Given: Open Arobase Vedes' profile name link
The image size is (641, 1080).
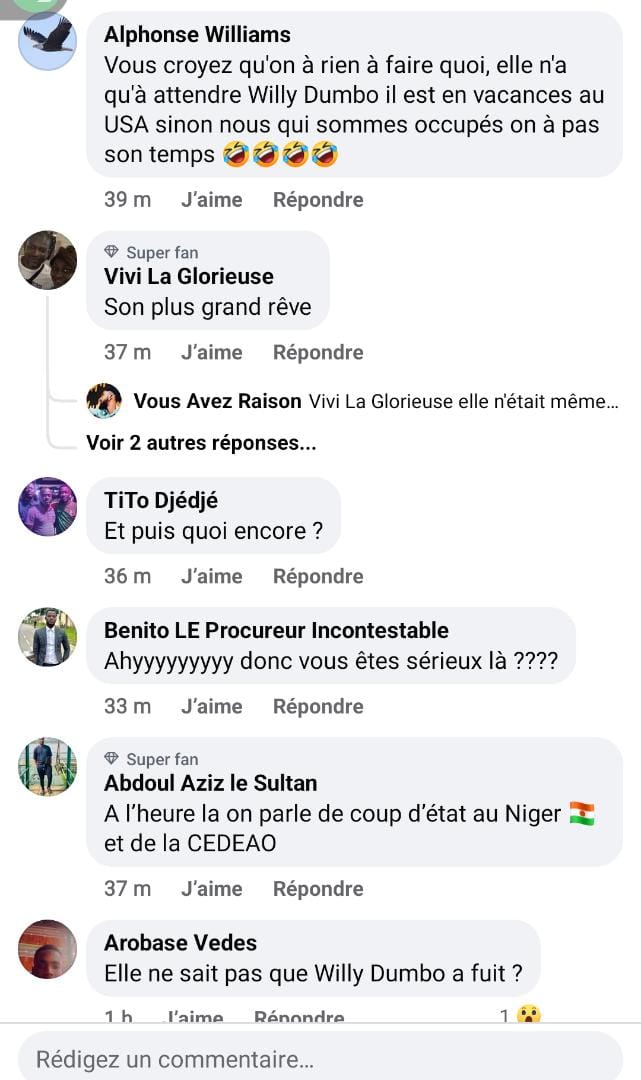Looking at the screenshot, I should point(180,942).
